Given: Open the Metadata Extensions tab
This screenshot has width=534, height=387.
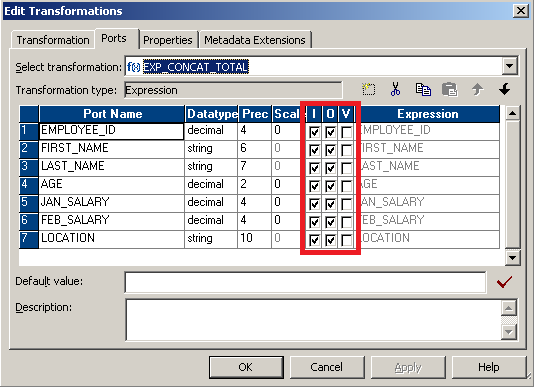Looking at the screenshot, I should 255,40.
